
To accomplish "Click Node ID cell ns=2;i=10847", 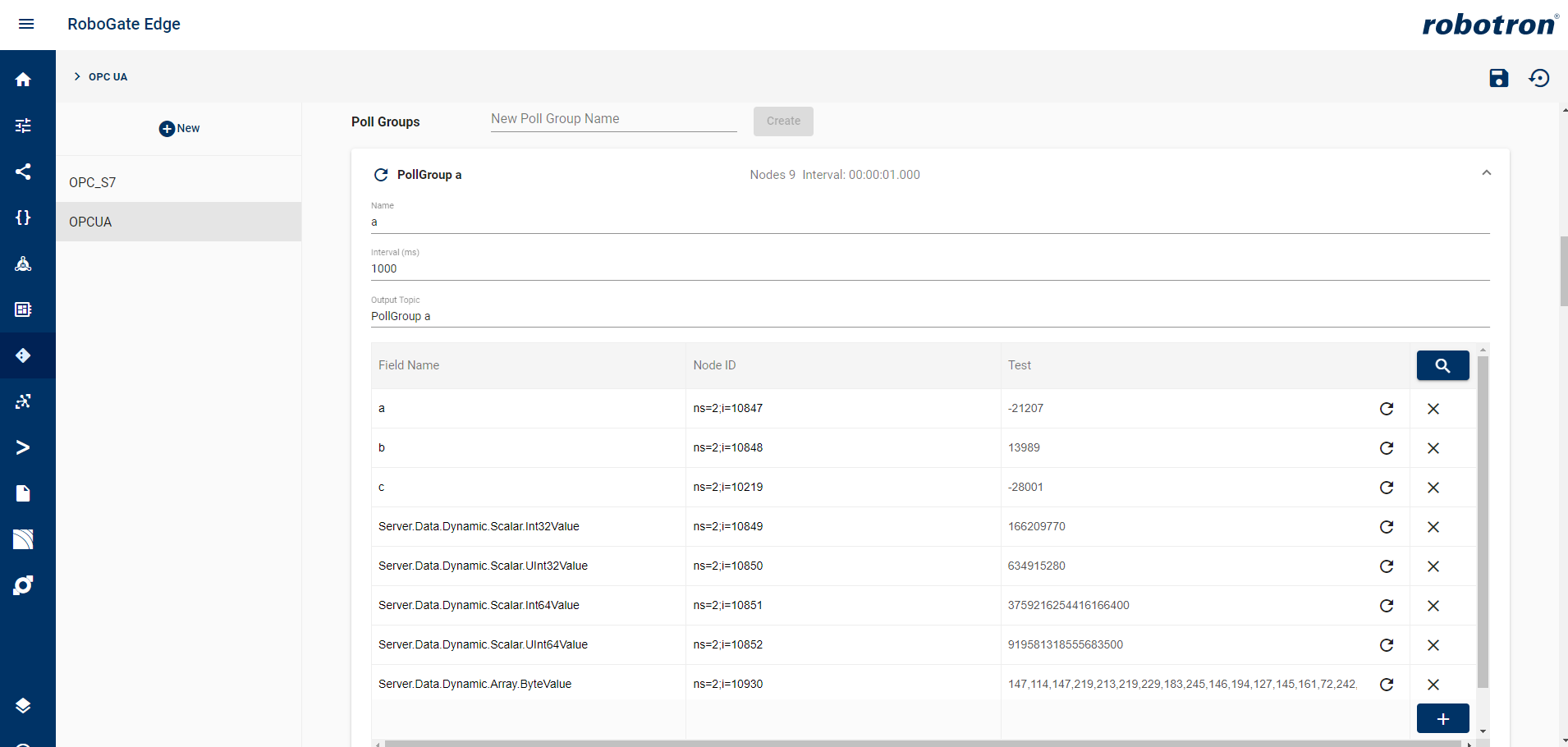I will (x=728, y=408).
